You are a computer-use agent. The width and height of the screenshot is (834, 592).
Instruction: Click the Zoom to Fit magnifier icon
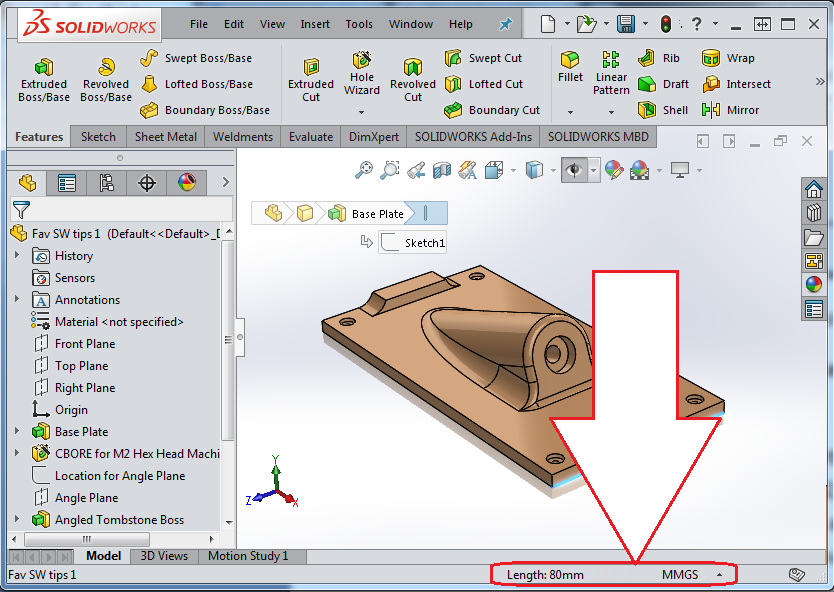click(x=364, y=170)
